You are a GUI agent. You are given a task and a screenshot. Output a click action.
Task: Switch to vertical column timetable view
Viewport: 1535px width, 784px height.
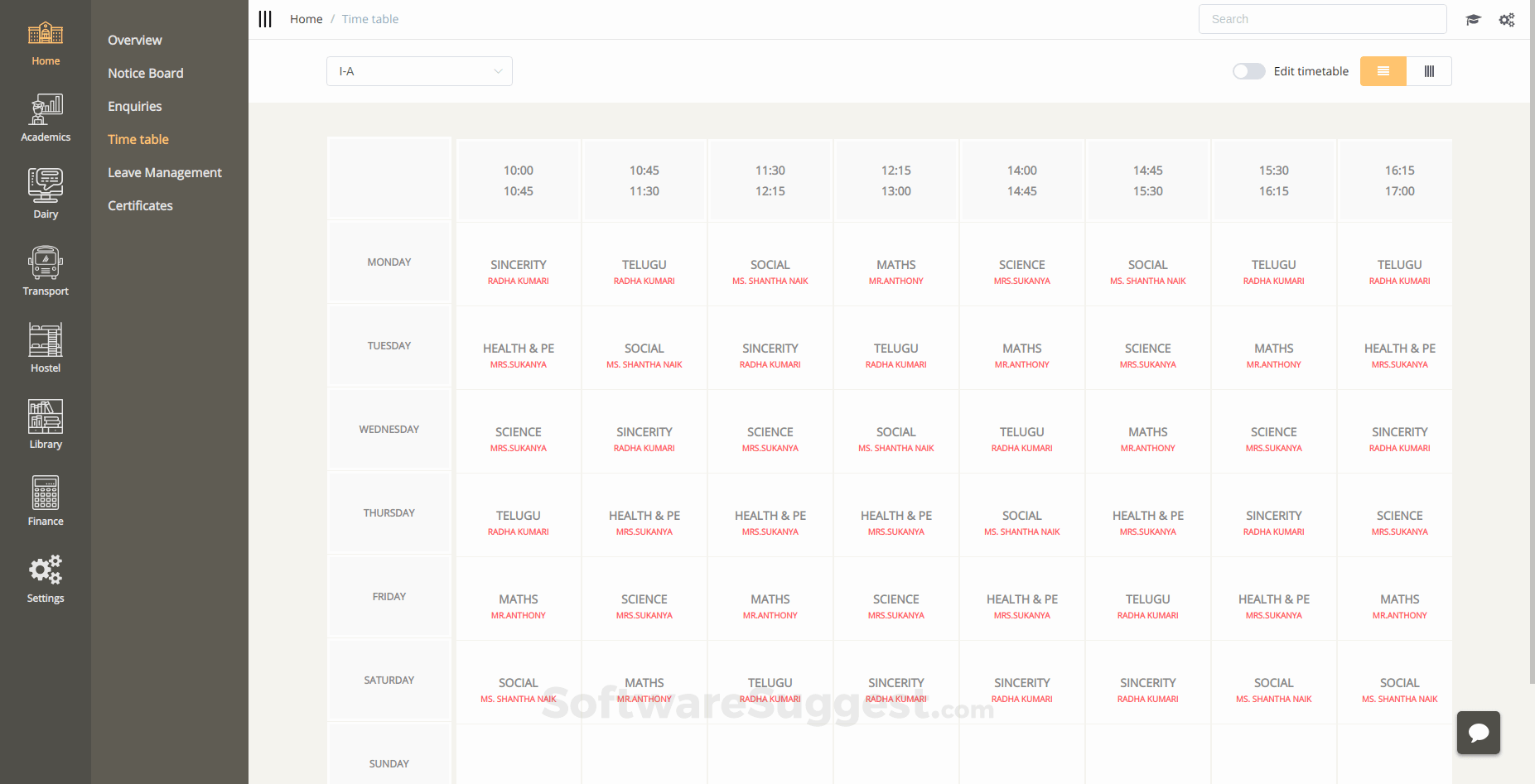pos(1429,71)
